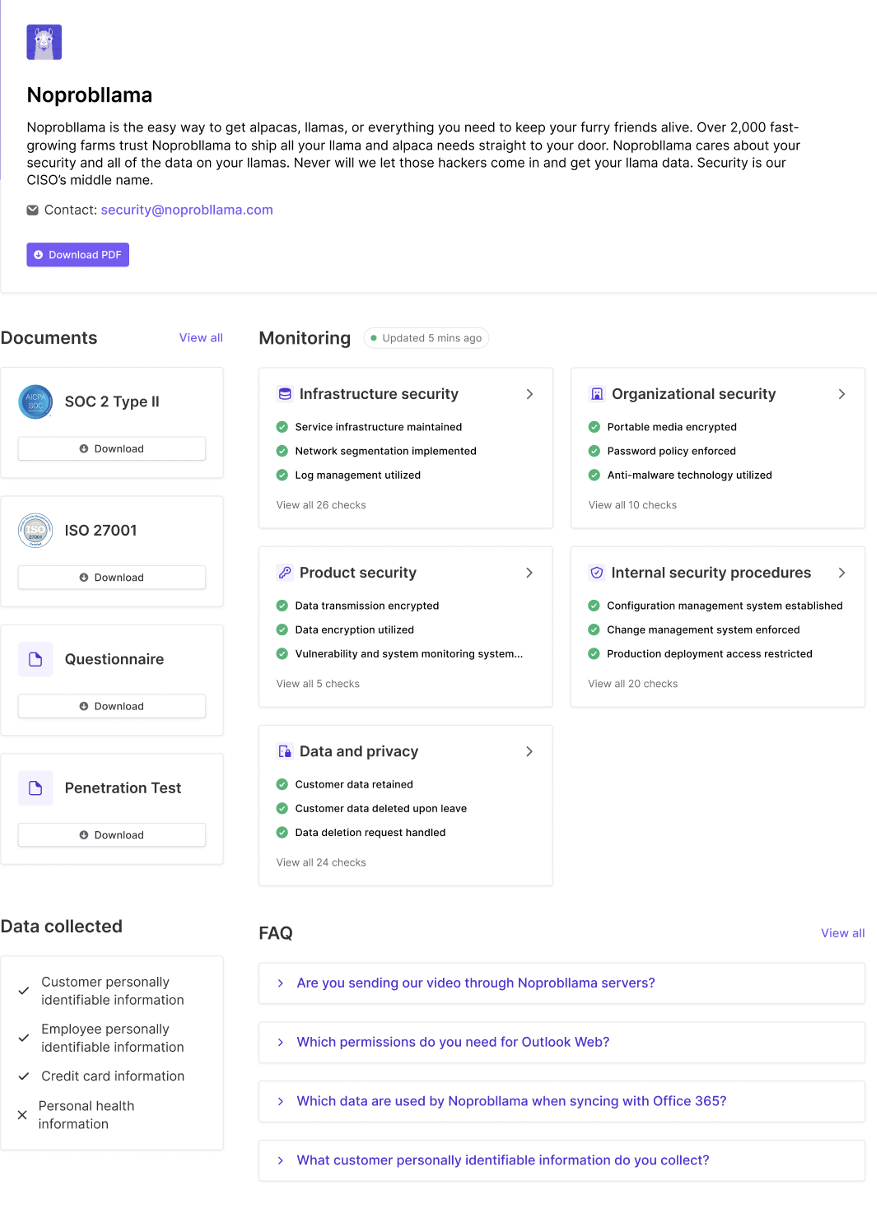The width and height of the screenshot is (877, 1210).
Task: Click green check next to Data transmission encrypted
Action: click(282, 606)
